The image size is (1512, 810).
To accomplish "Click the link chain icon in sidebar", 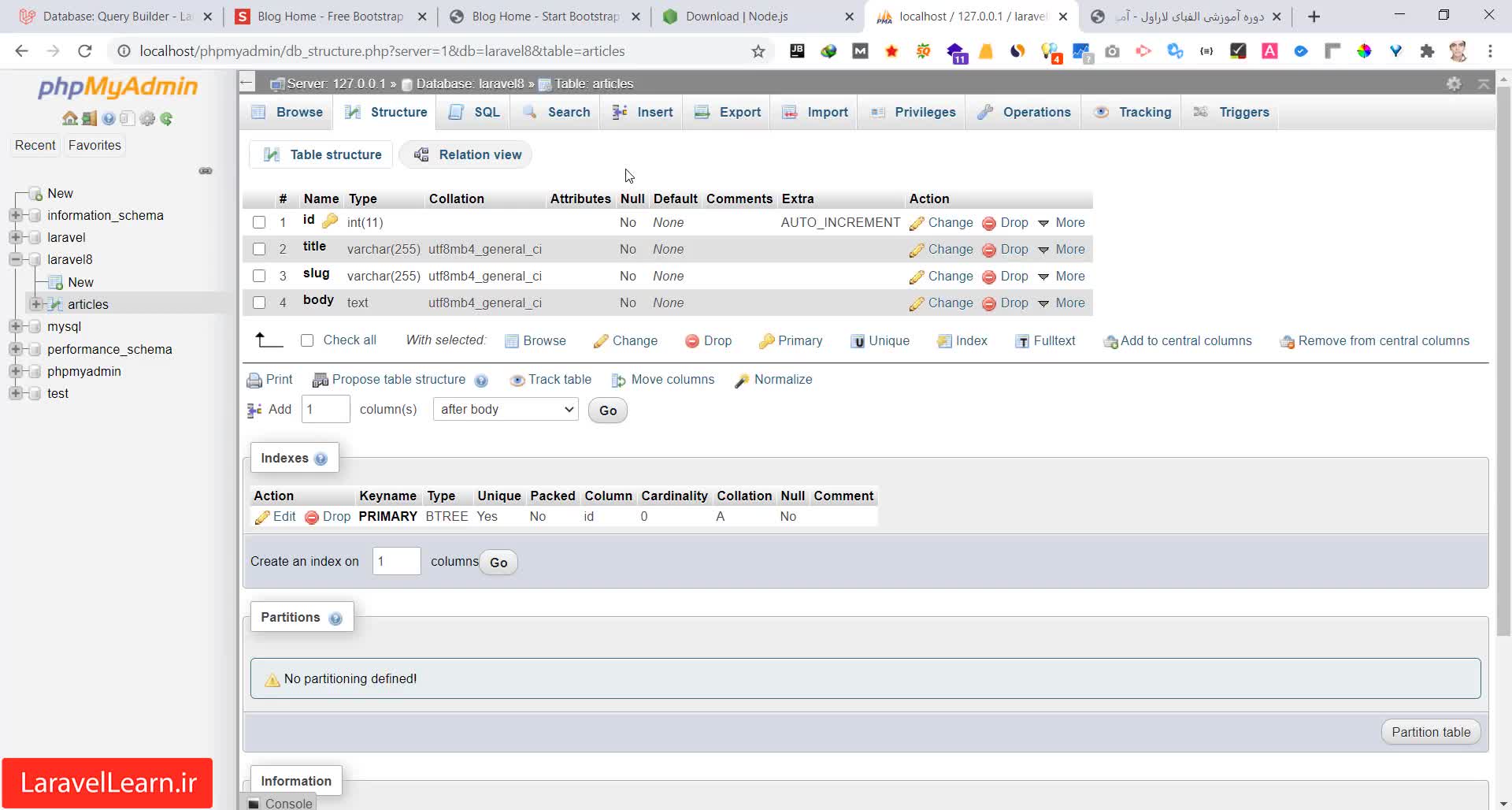I will point(206,171).
